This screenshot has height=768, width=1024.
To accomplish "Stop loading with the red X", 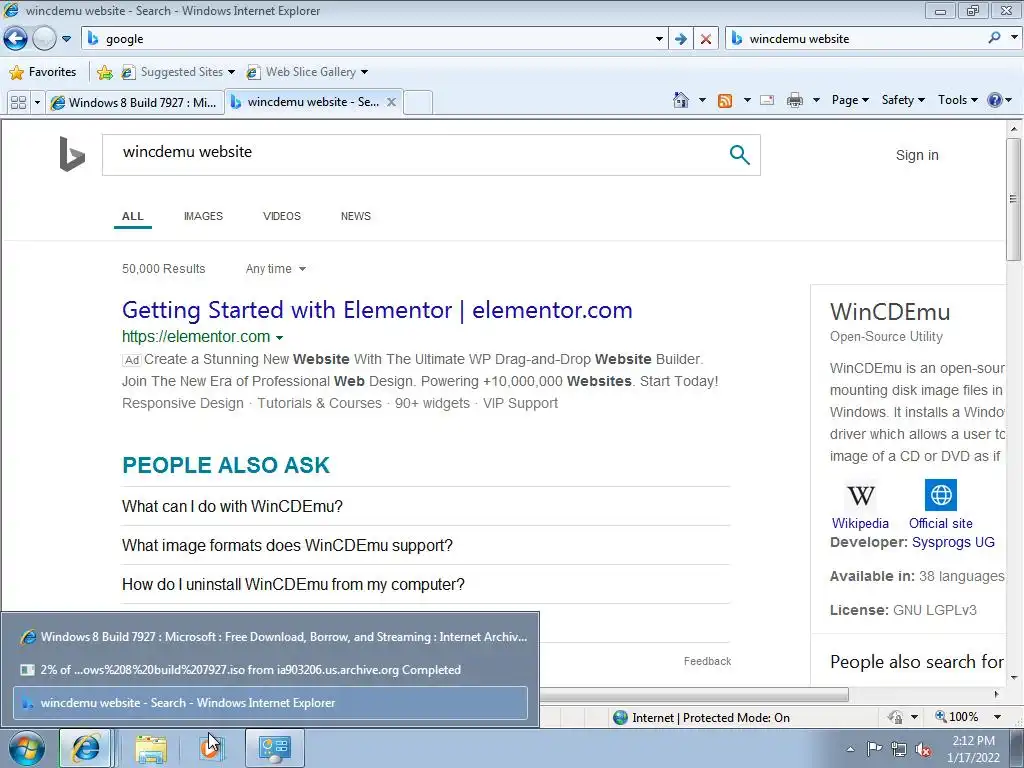I will [x=705, y=39].
